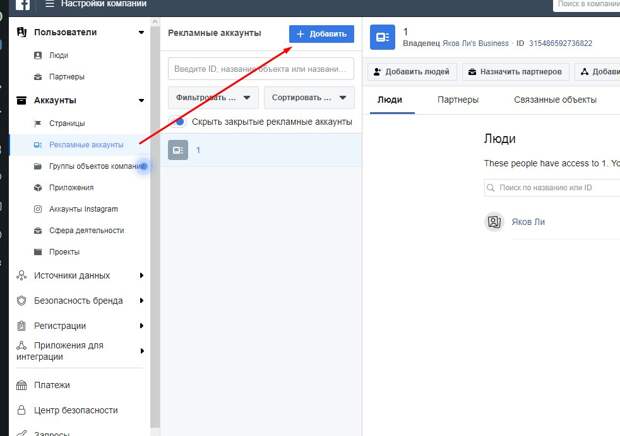The width and height of the screenshot is (620, 436).
Task: Open Люди under Пользователи
Action: [59, 55]
